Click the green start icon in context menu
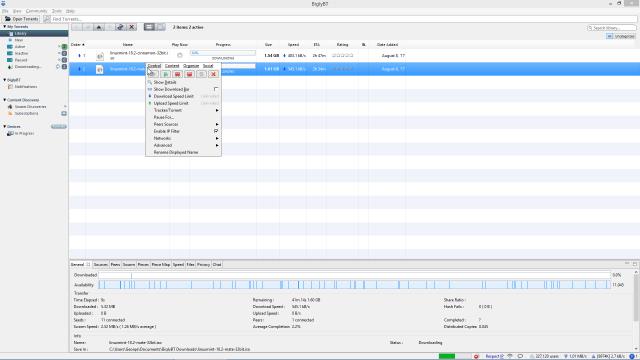Image resolution: width=640 pixels, height=360 pixels. (166, 74)
